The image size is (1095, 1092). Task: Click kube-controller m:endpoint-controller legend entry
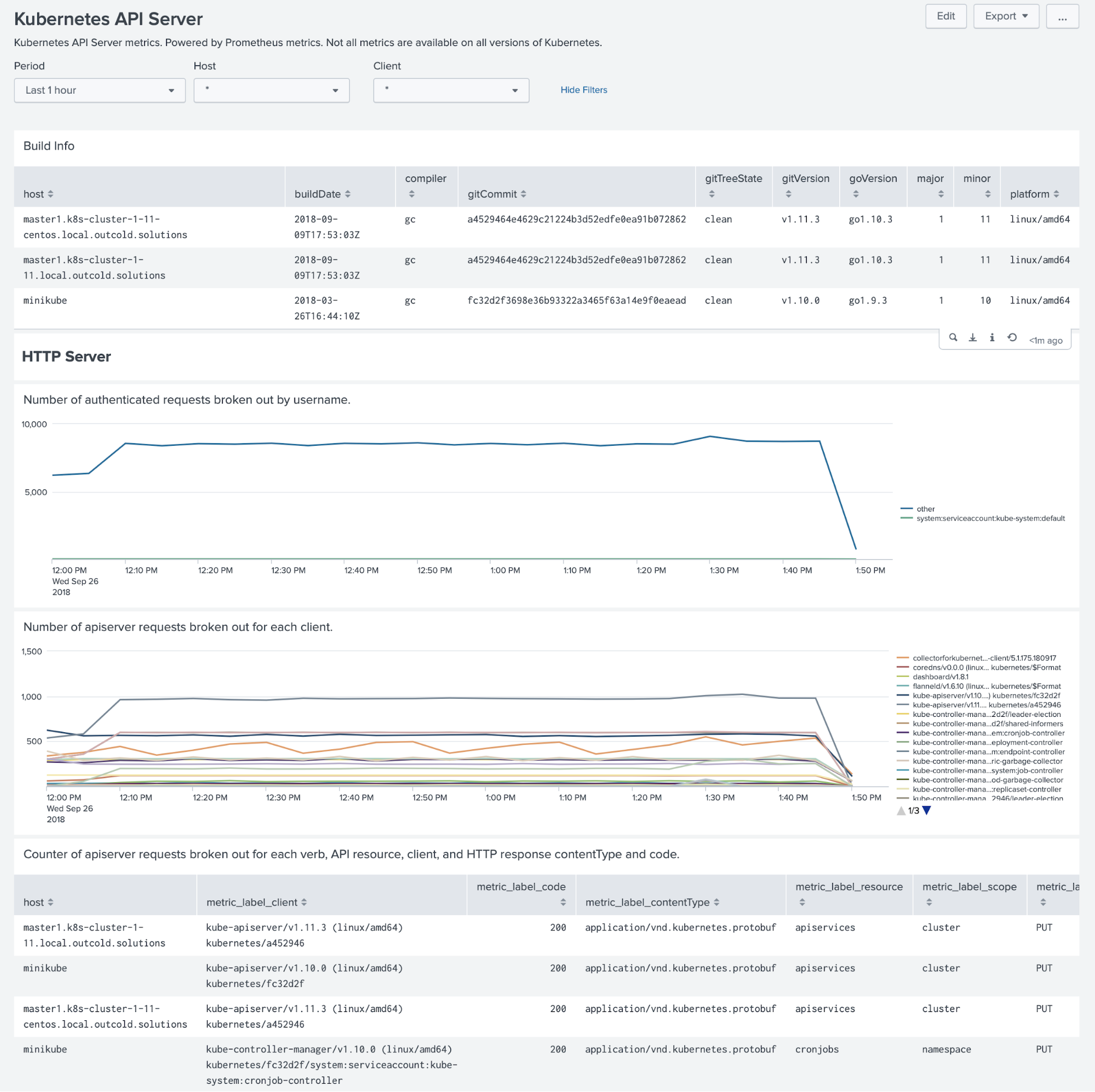tap(981, 752)
